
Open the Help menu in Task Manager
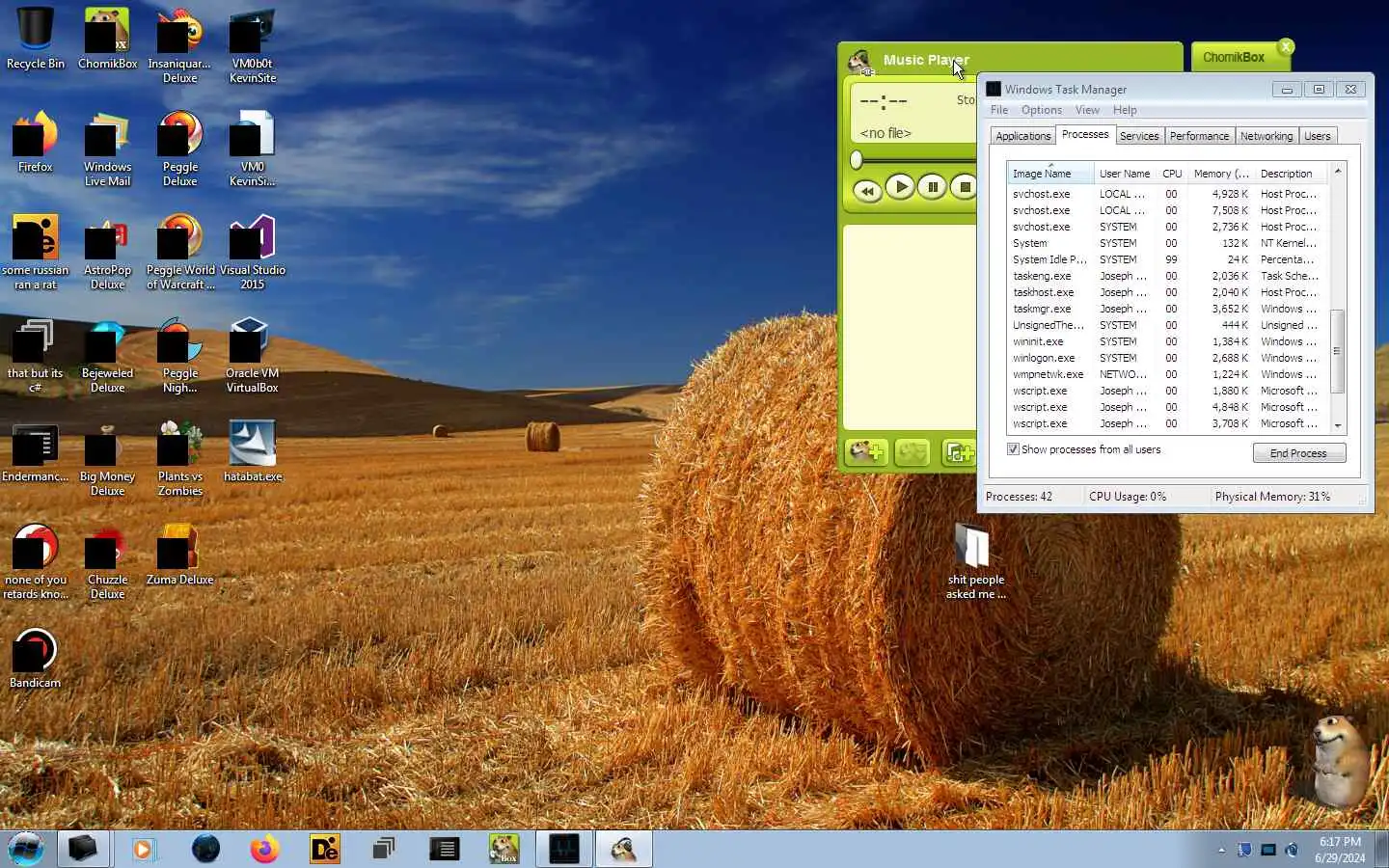(1125, 110)
